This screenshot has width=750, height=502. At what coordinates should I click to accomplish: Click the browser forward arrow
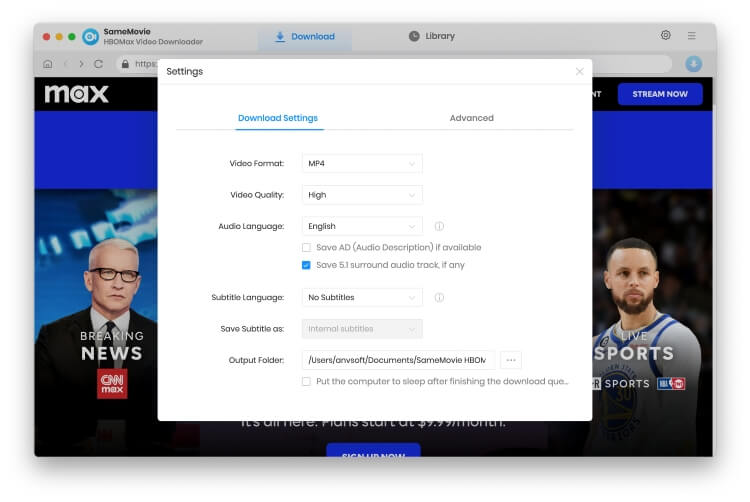[81, 64]
